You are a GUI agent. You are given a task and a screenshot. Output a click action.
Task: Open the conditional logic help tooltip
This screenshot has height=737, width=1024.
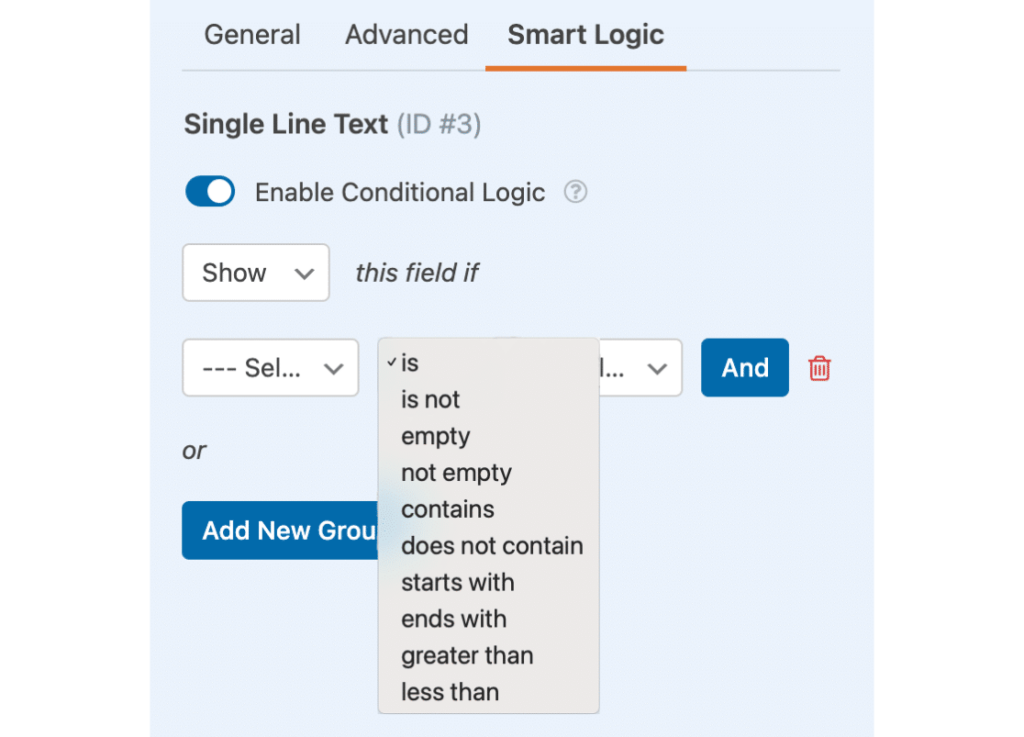coord(575,192)
